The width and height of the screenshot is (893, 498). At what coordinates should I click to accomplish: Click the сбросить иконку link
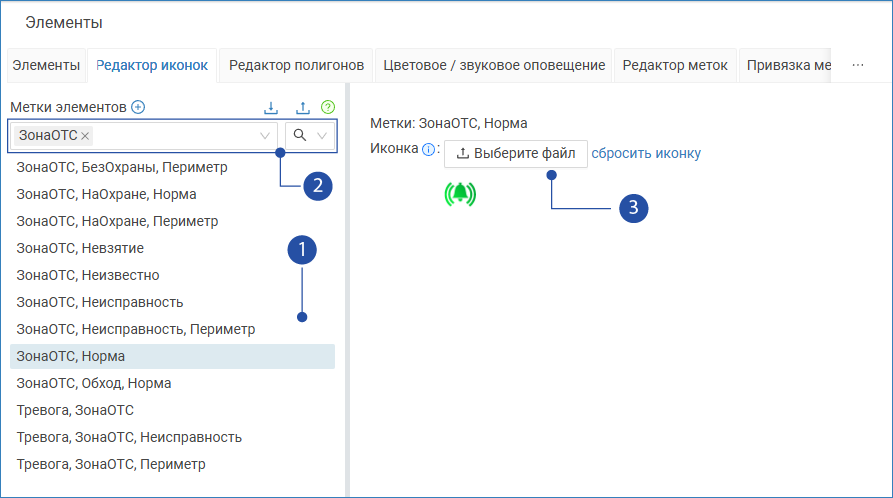646,153
